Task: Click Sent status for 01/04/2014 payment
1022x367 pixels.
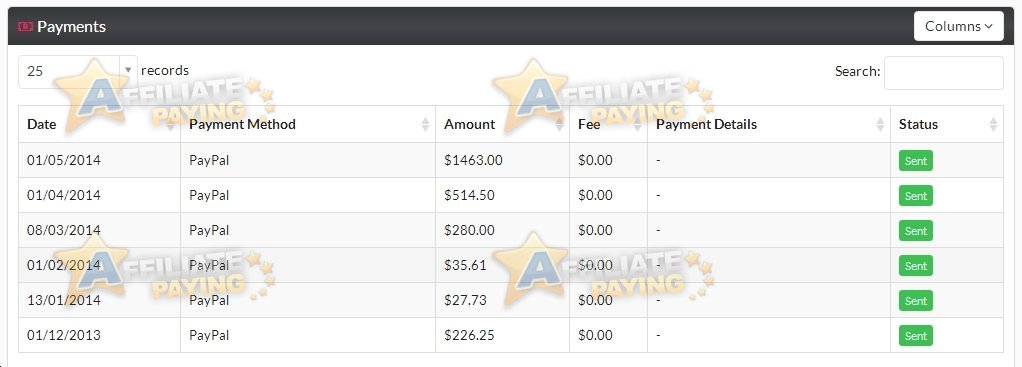Action: [916, 196]
